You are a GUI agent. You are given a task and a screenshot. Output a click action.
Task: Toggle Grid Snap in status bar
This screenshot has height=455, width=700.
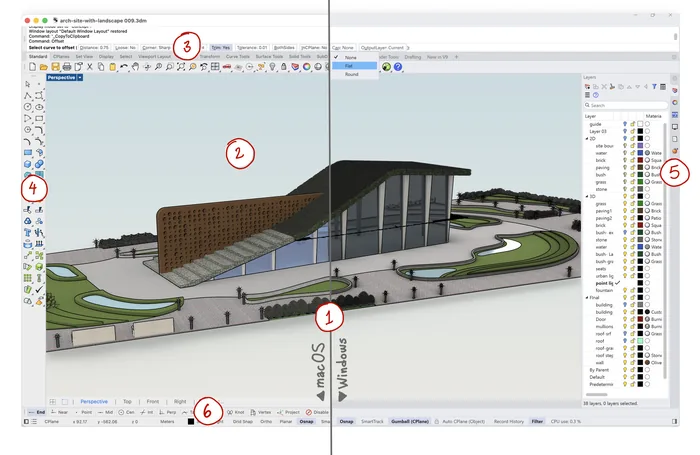(242, 422)
